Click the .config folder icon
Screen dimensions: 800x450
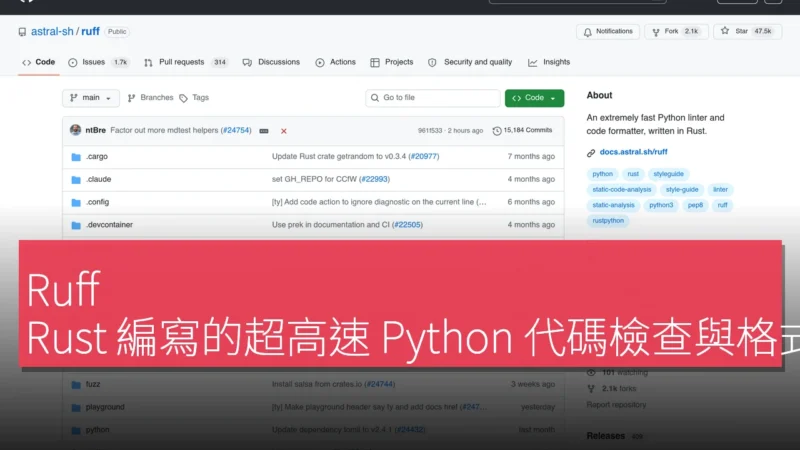(x=76, y=203)
